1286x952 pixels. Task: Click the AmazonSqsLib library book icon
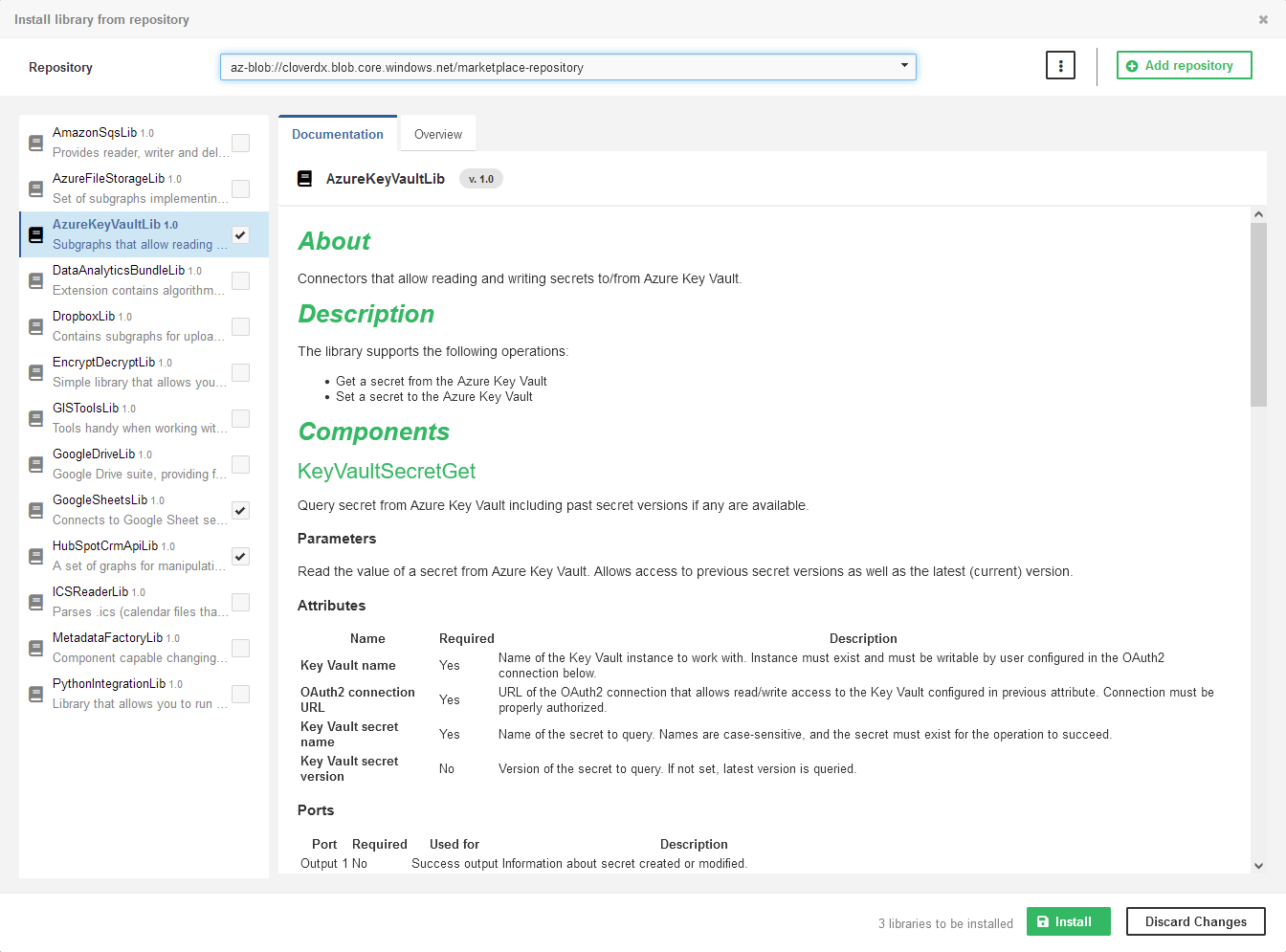[35, 143]
